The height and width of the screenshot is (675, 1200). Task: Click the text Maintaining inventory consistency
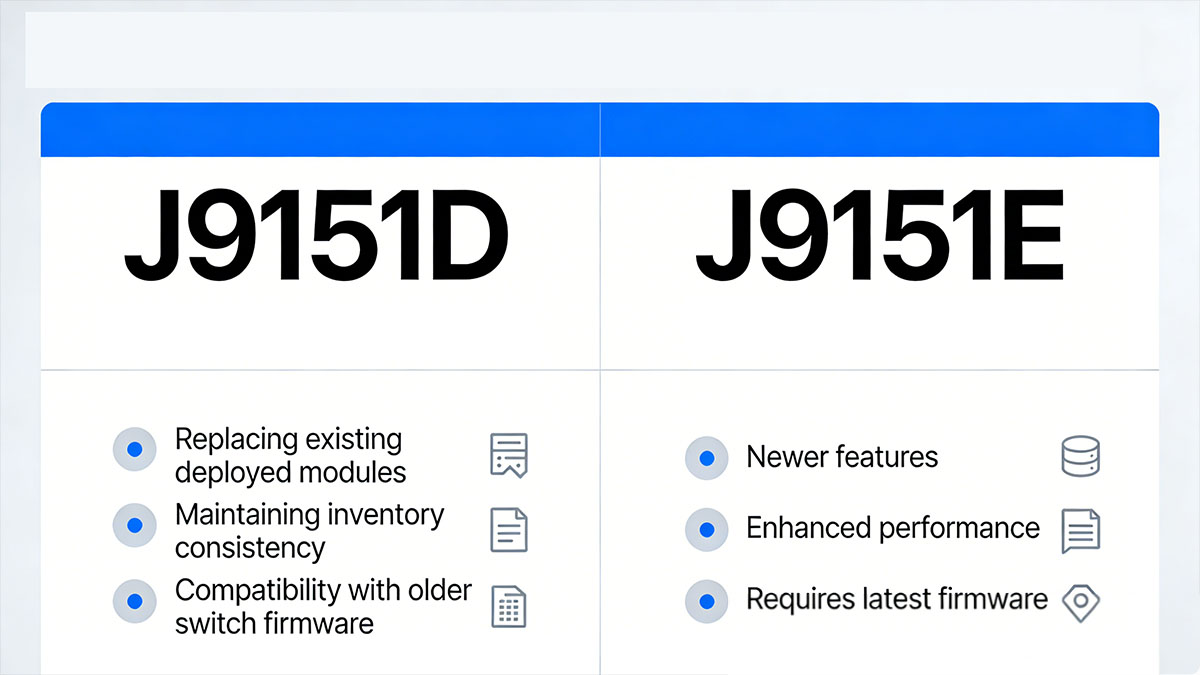coord(309,531)
